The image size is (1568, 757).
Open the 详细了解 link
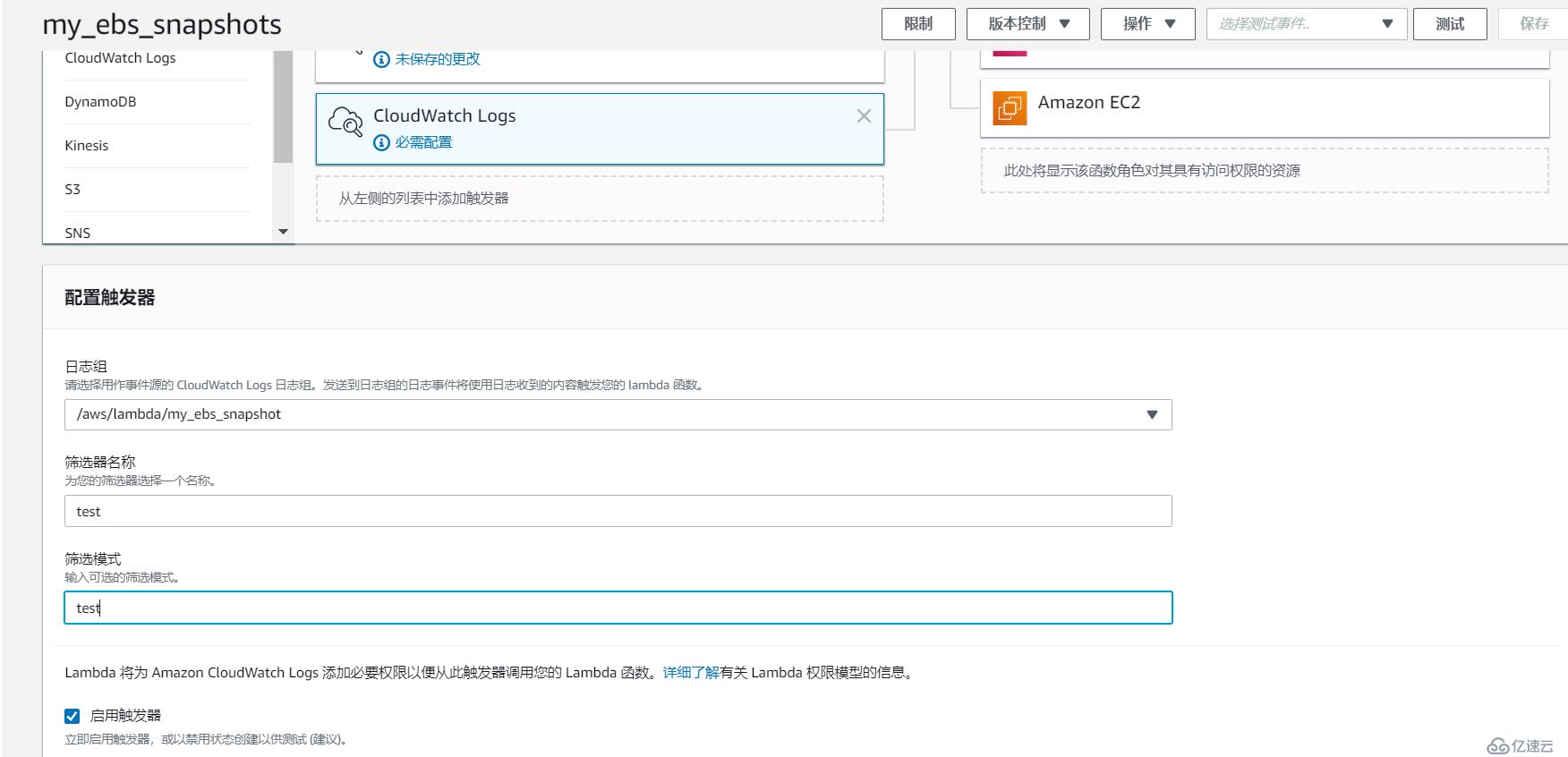click(x=691, y=673)
